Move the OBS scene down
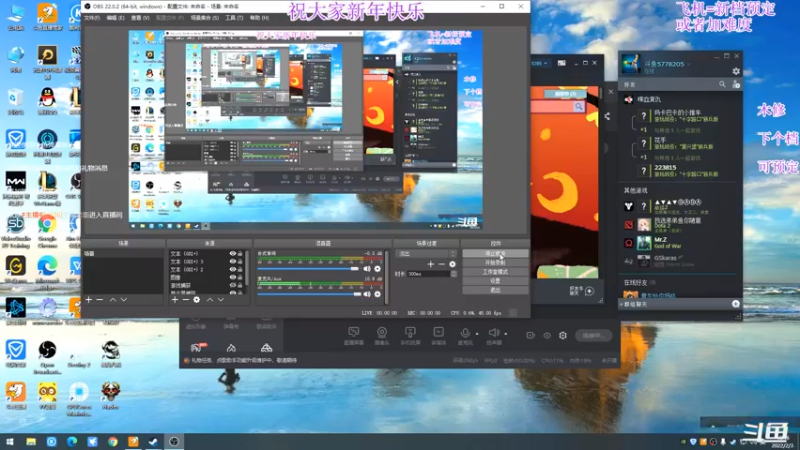 pyautogui.click(x=123, y=300)
